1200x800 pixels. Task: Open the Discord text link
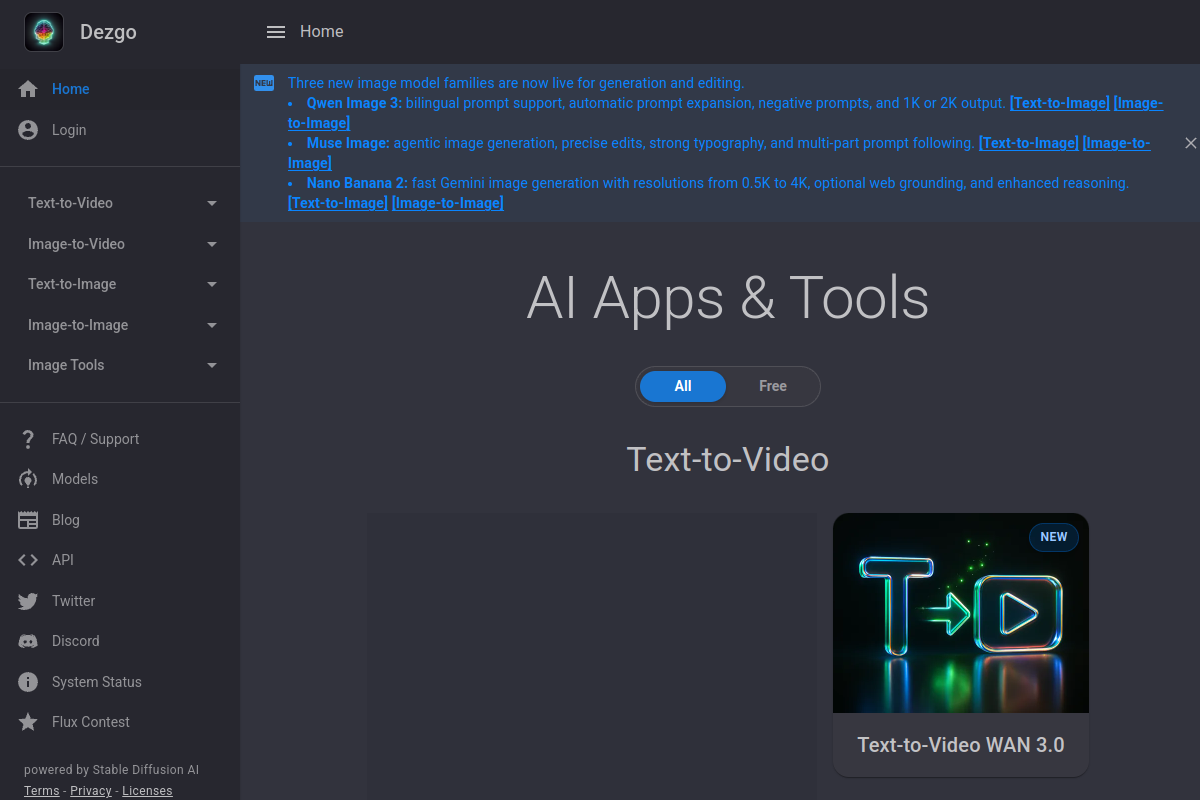pos(76,641)
